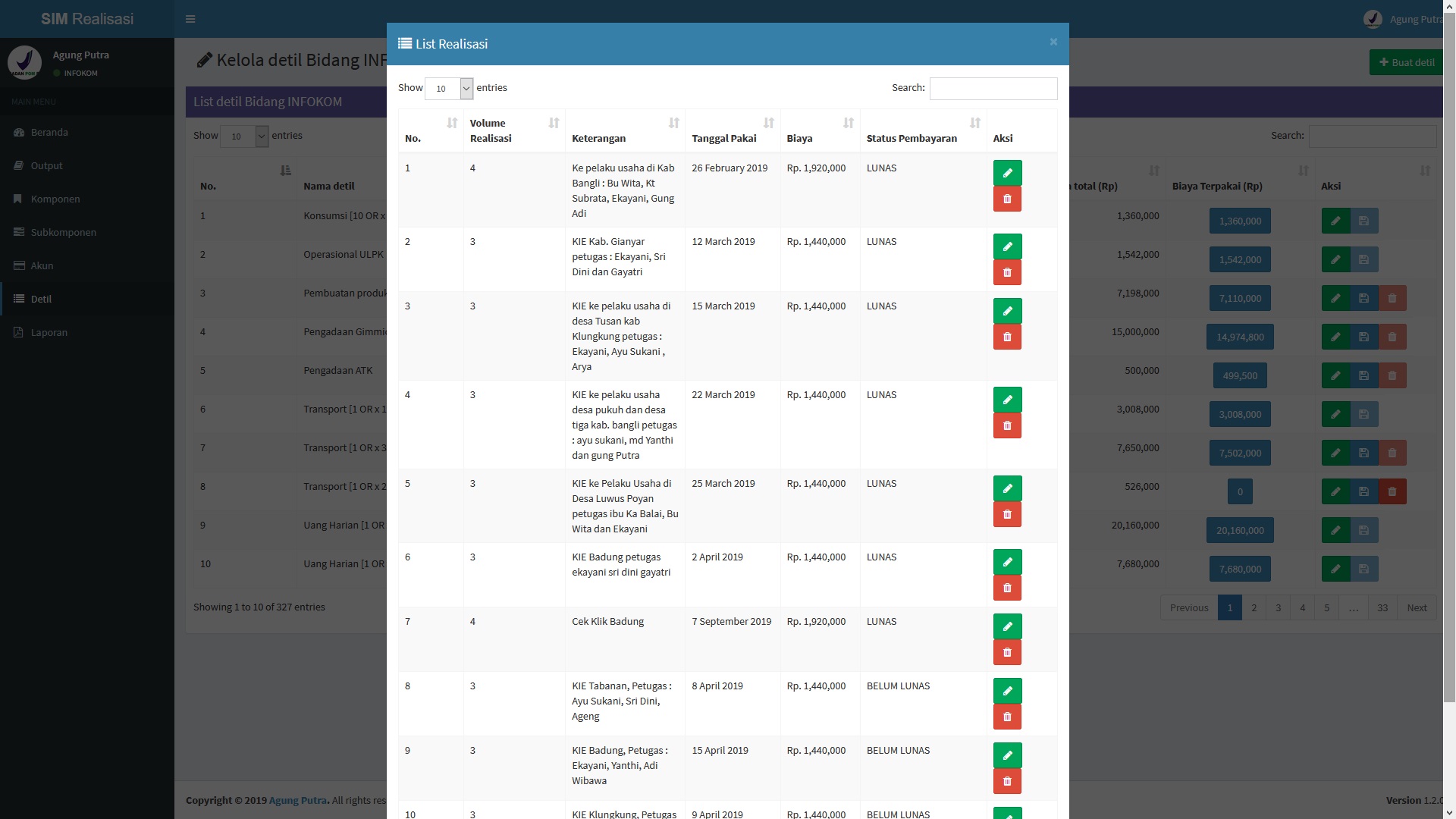Edit the Cek Klik Badung entry
1456x819 pixels.
click(1007, 626)
